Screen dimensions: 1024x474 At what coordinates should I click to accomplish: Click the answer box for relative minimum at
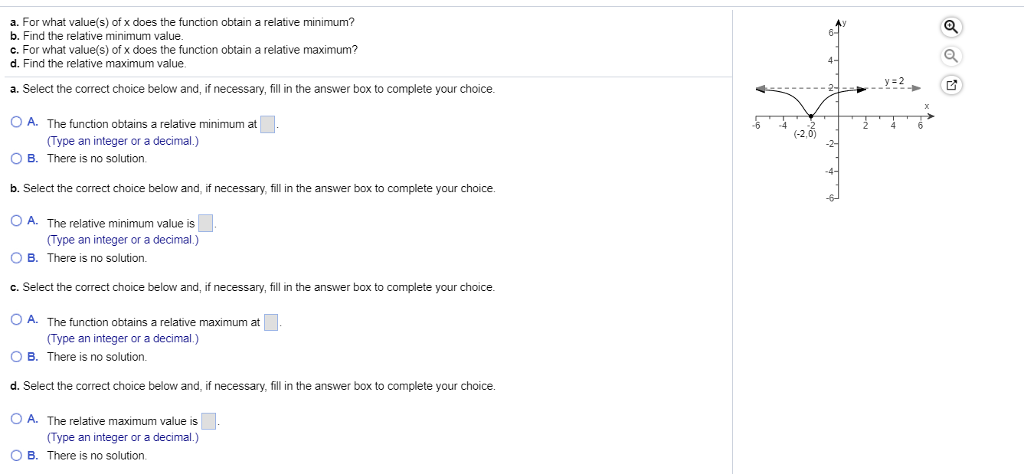click(268, 124)
